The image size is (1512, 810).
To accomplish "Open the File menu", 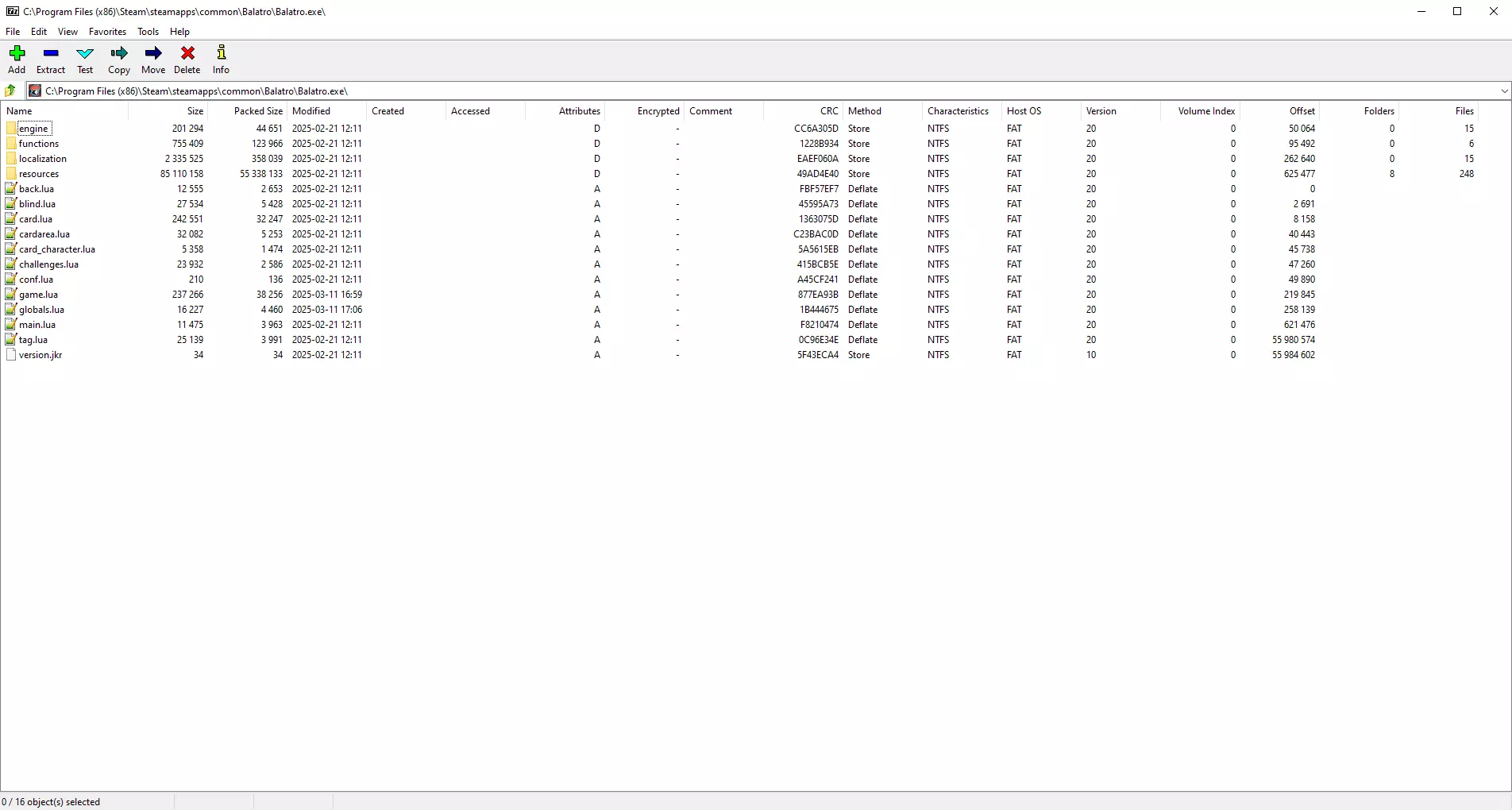I will [x=13, y=32].
